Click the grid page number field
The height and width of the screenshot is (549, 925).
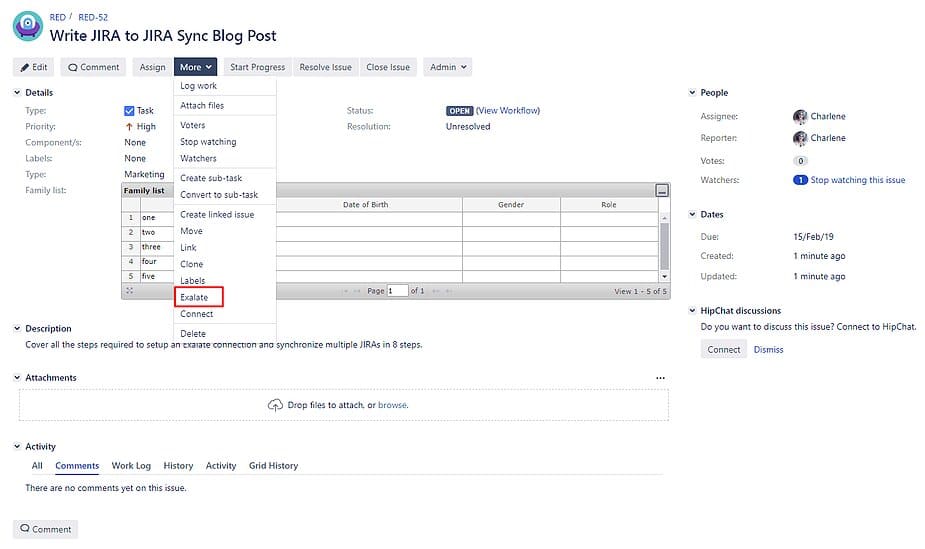coord(398,291)
